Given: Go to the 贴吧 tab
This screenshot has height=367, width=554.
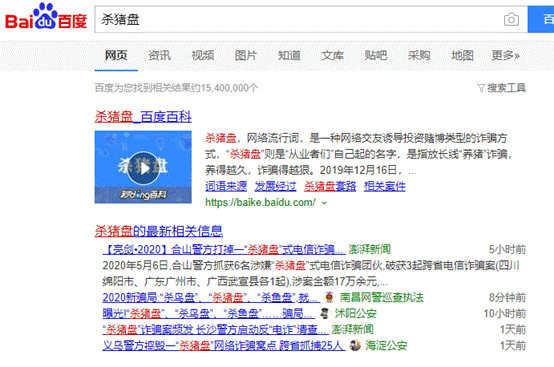Looking at the screenshot, I should pos(376,55).
